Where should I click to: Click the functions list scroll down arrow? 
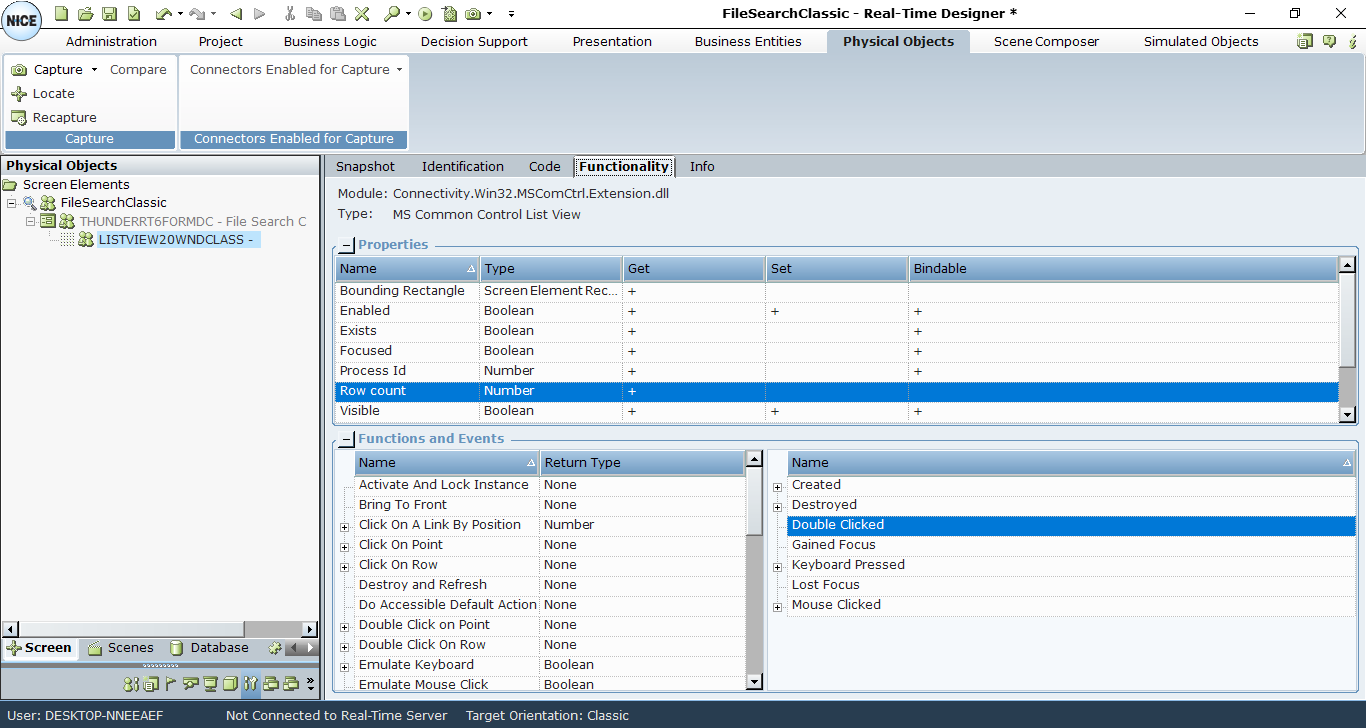pos(755,682)
